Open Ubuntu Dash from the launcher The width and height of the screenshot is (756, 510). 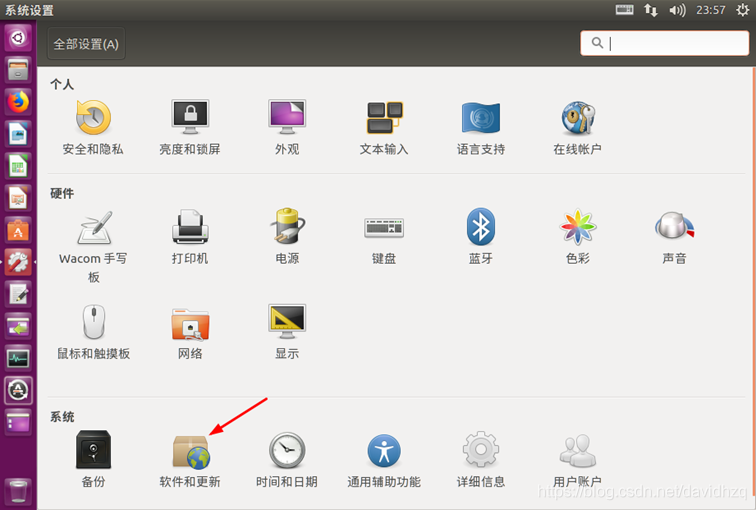coord(18,38)
